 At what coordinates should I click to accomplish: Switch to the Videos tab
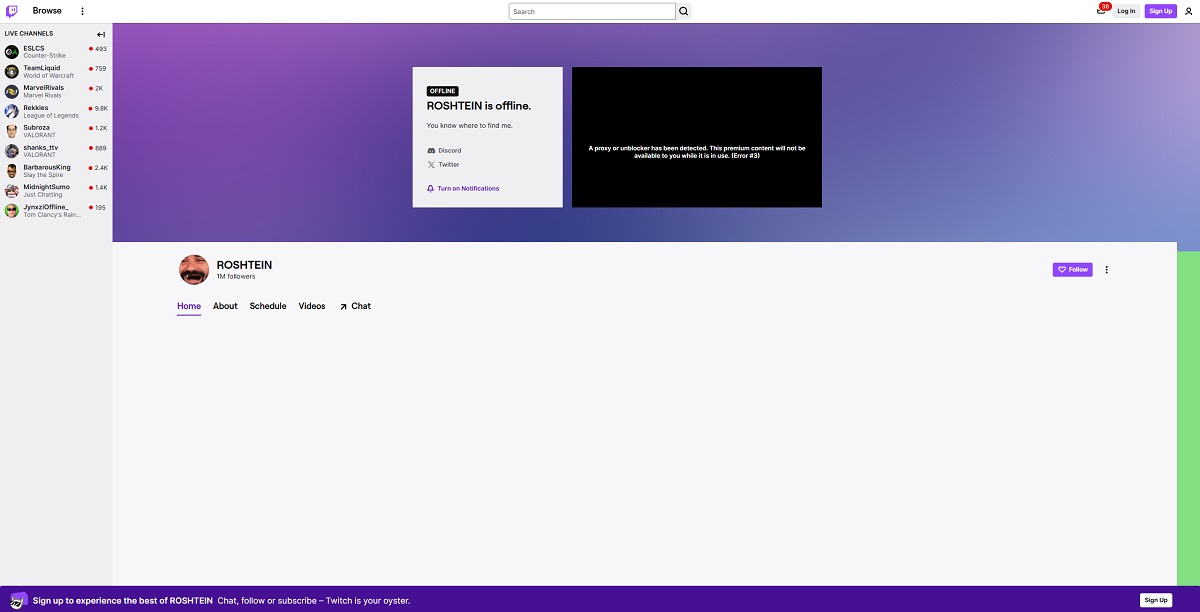tap(312, 306)
